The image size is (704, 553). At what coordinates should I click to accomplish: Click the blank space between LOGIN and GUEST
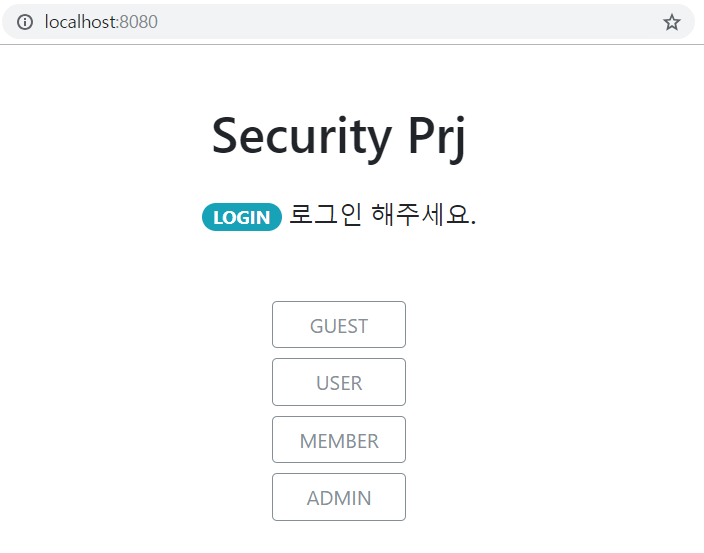point(339,268)
